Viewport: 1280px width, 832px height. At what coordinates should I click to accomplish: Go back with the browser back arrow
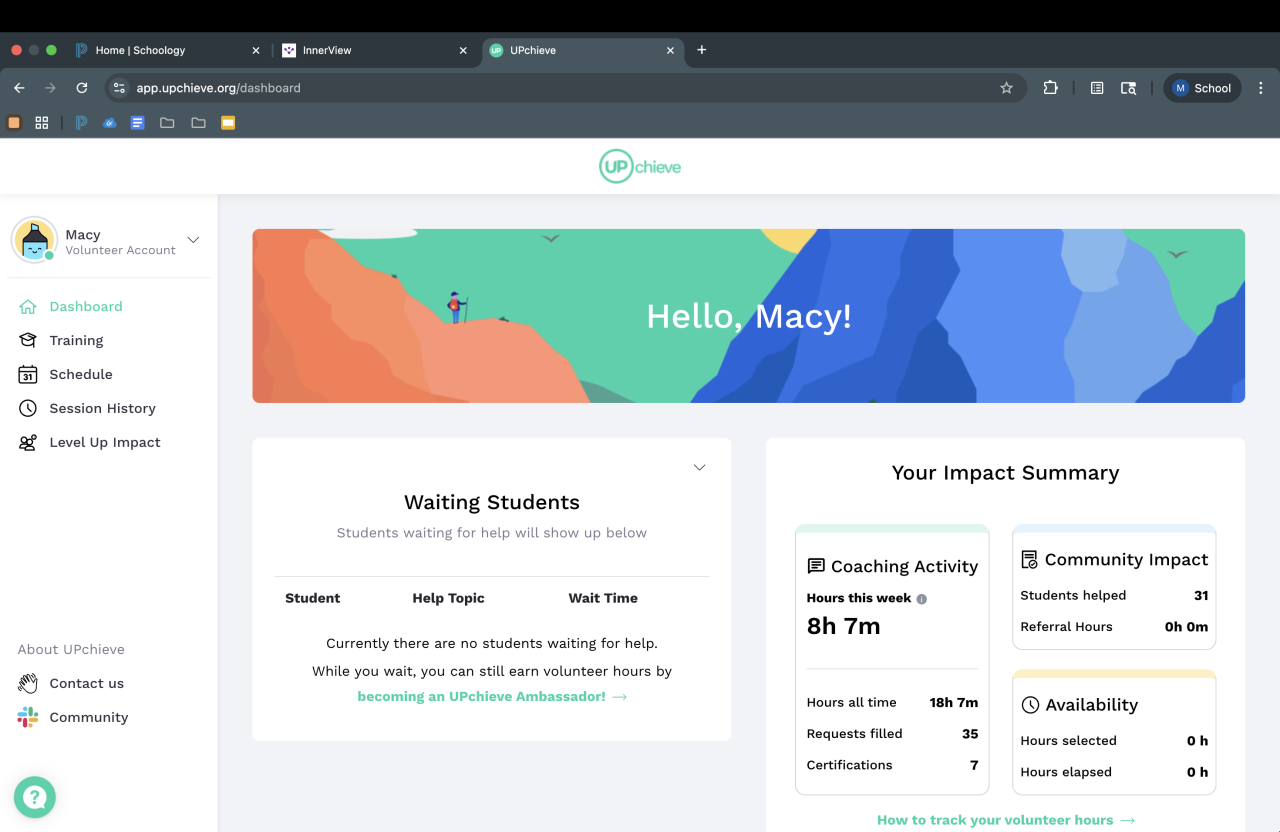[x=19, y=88]
